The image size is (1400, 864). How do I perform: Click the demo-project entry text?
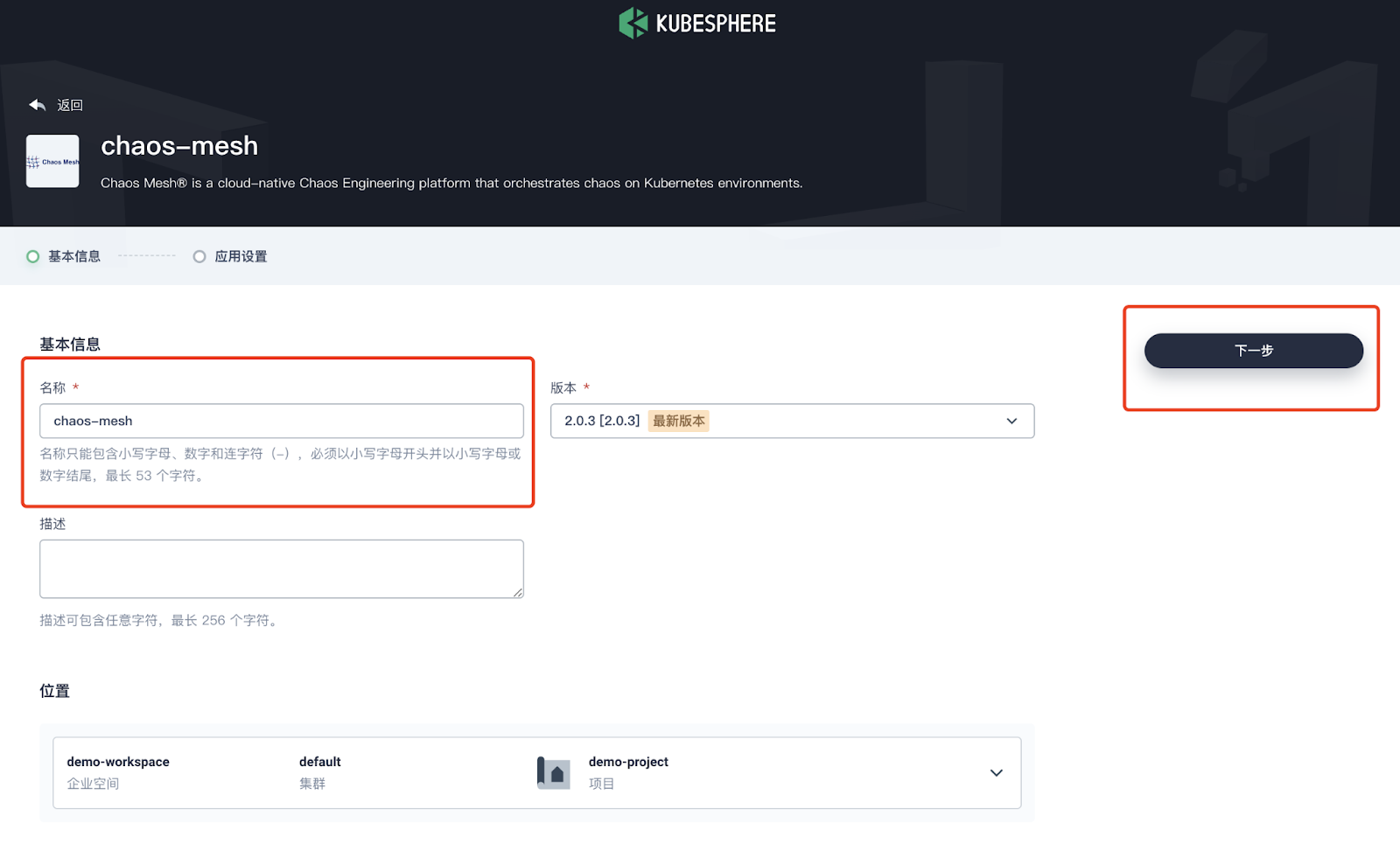coord(628,762)
